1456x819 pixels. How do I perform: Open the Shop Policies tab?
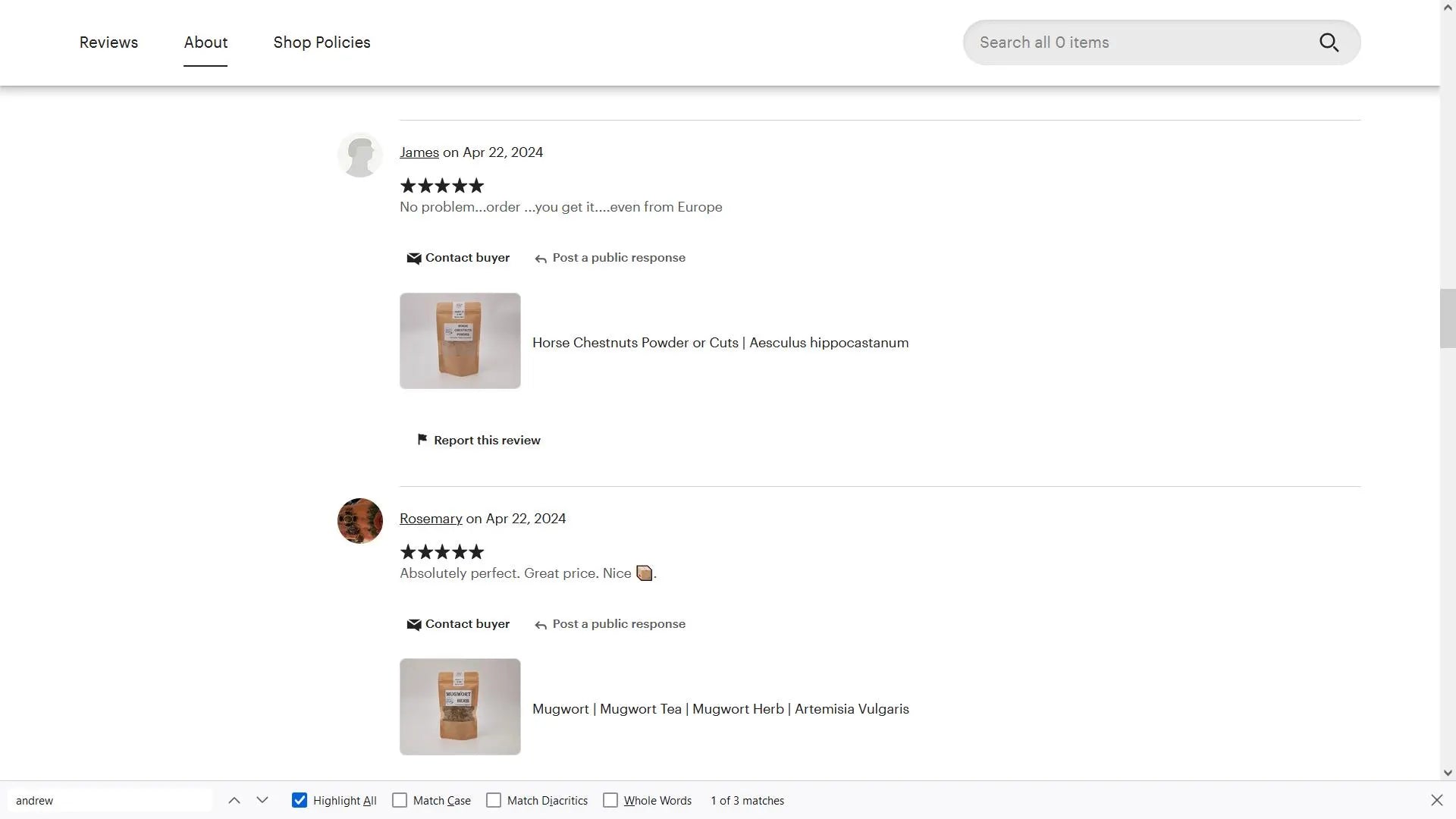coord(322,42)
